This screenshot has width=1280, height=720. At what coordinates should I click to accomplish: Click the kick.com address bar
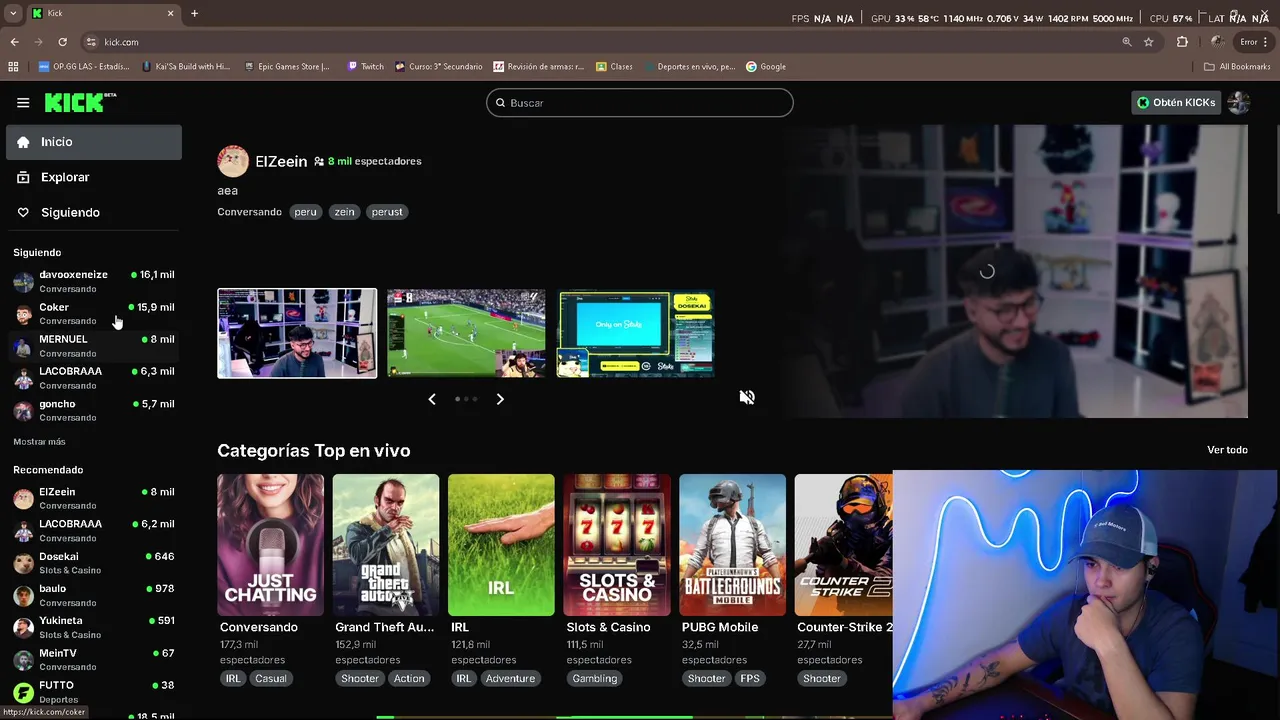(600, 42)
